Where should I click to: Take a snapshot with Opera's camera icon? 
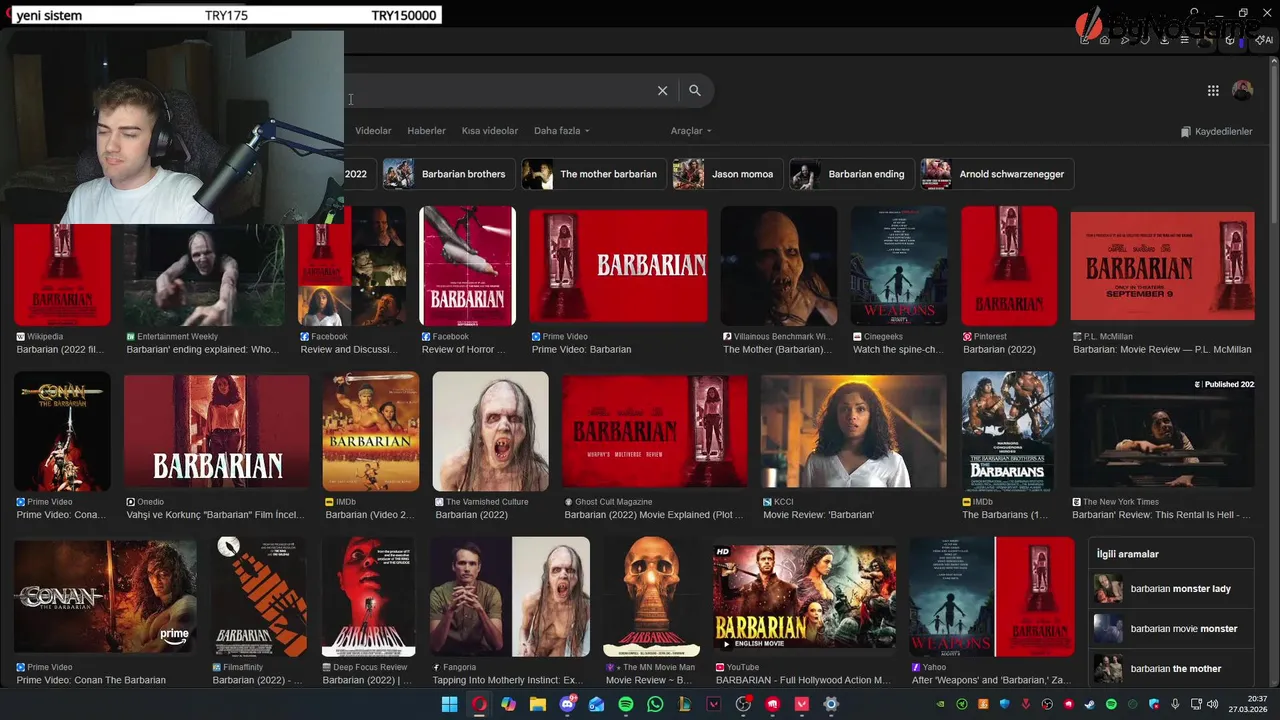click(1105, 40)
